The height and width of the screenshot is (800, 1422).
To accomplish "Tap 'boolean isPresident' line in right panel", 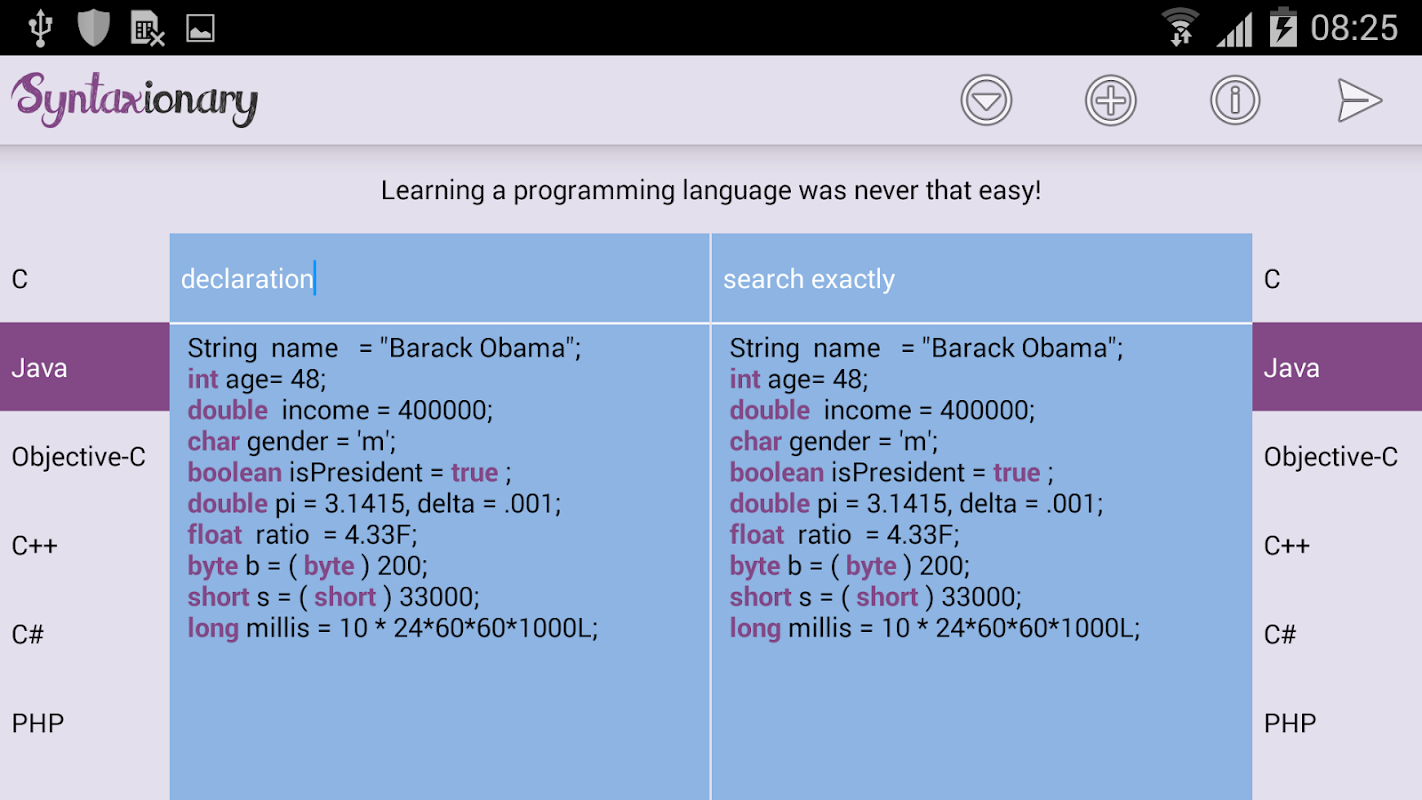I will pyautogui.click(x=892, y=472).
